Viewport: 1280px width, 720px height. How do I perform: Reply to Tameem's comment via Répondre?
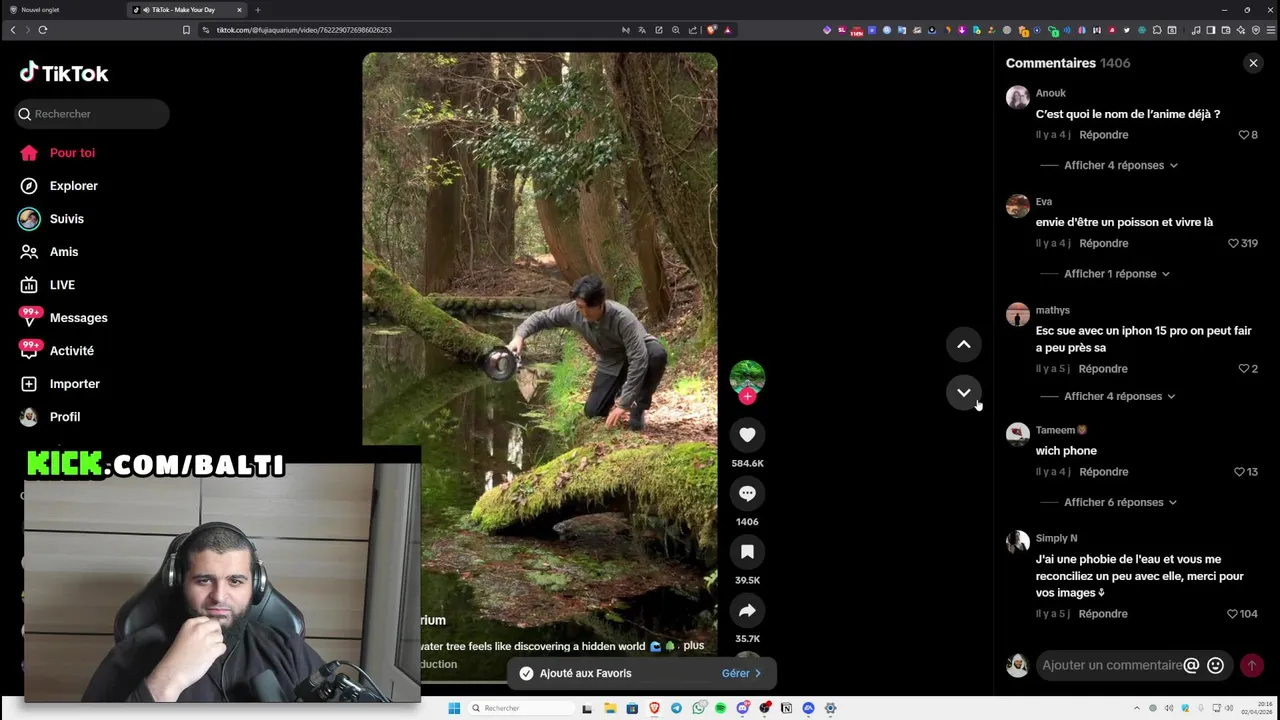coord(1104,472)
